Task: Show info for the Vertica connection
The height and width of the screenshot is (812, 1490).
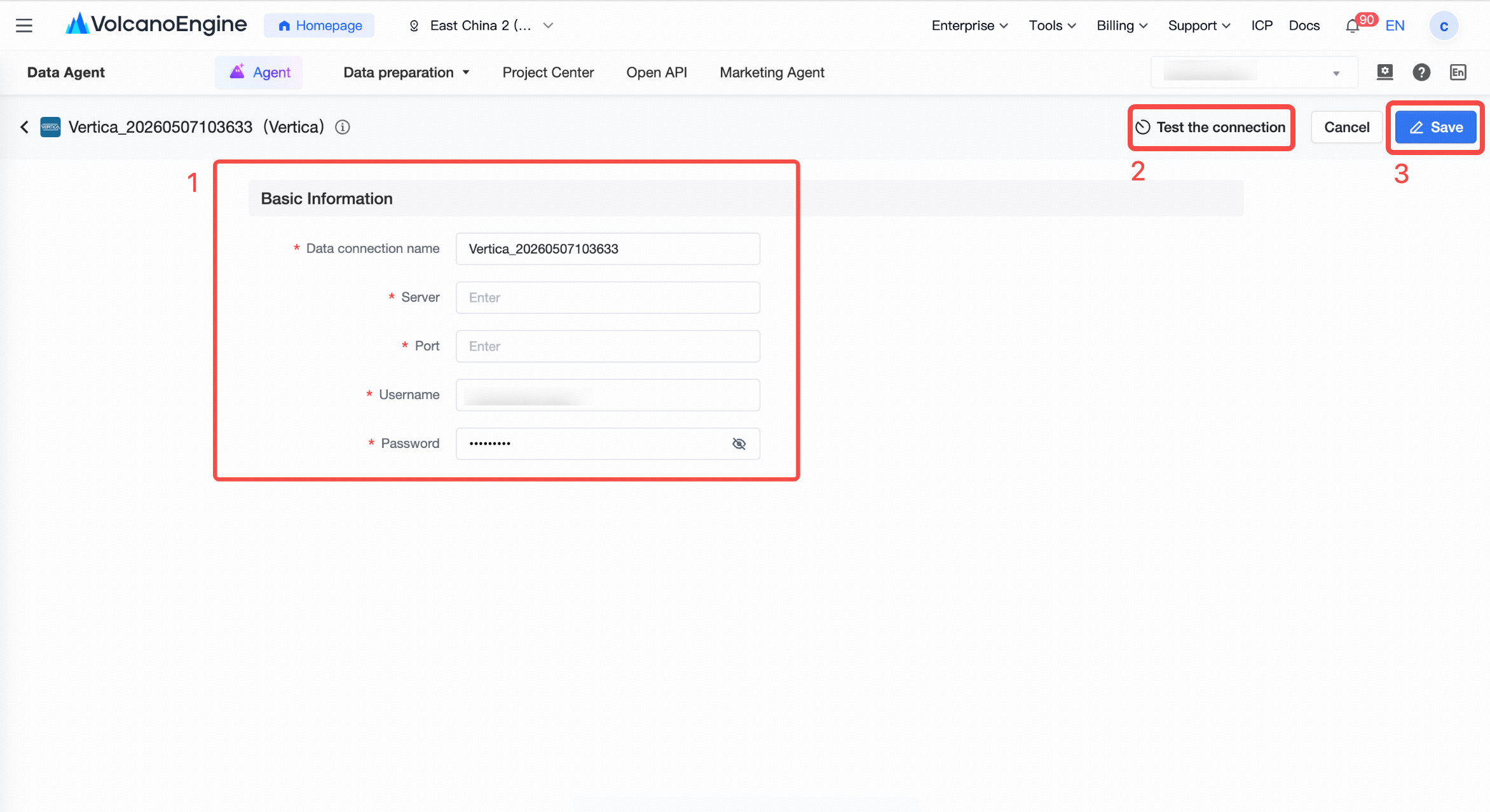Action: click(343, 127)
